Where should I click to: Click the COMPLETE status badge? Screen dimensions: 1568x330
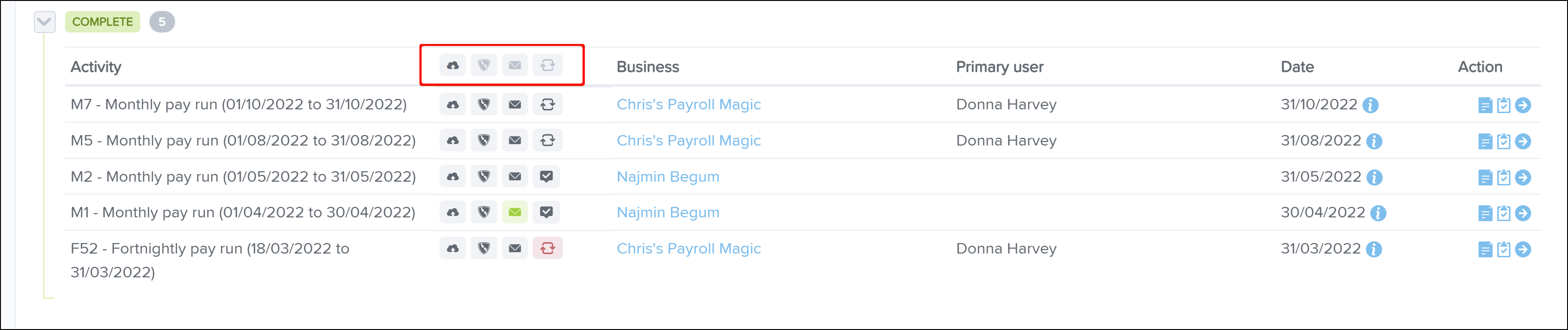102,22
